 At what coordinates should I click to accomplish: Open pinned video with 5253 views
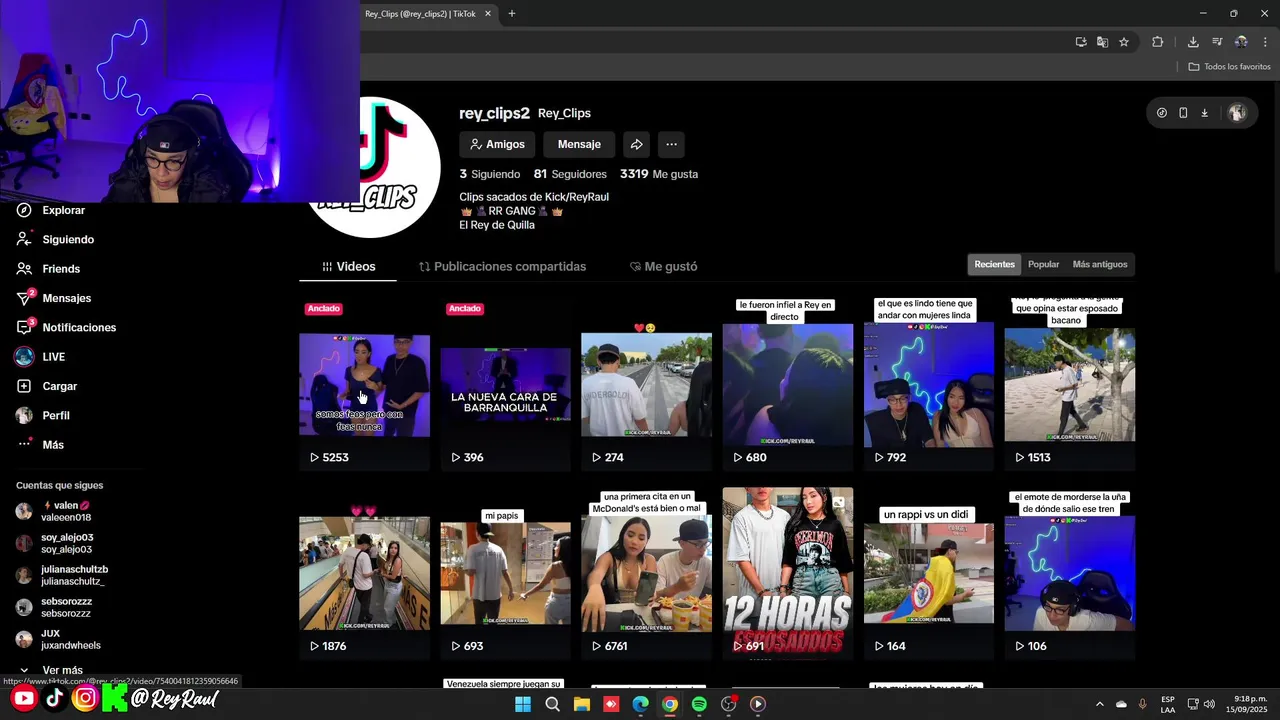pyautogui.click(x=364, y=385)
